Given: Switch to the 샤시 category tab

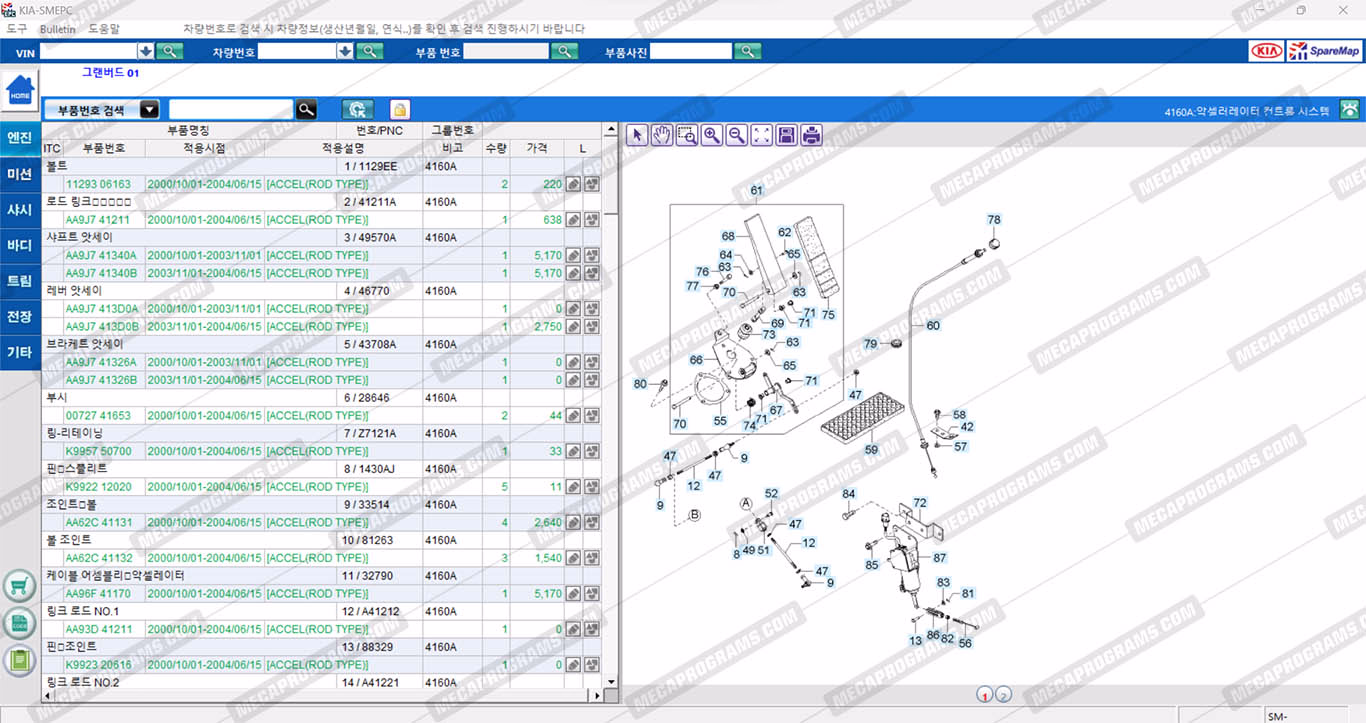Looking at the screenshot, I should click(x=20, y=210).
